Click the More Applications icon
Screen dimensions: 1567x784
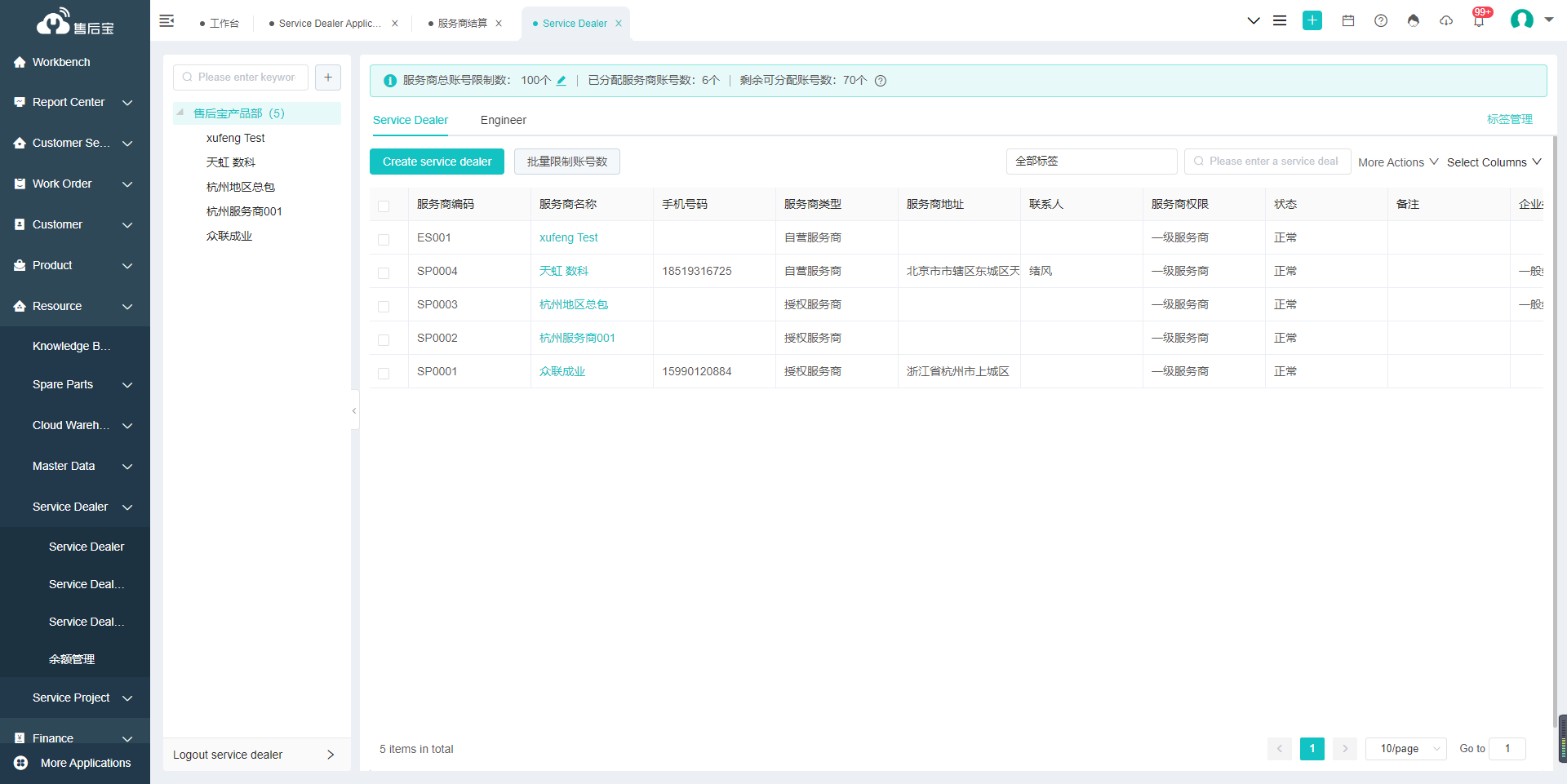[21, 763]
